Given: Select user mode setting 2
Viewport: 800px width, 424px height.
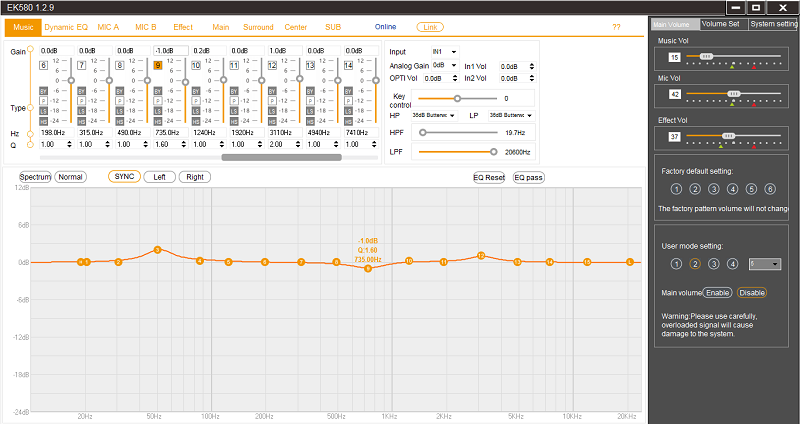Looking at the screenshot, I should (695, 264).
